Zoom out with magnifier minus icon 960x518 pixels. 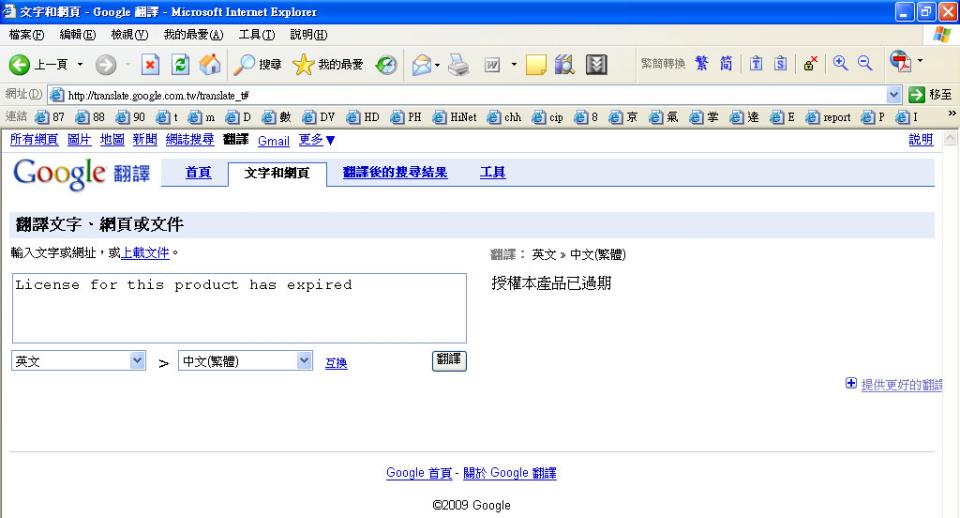click(864, 63)
